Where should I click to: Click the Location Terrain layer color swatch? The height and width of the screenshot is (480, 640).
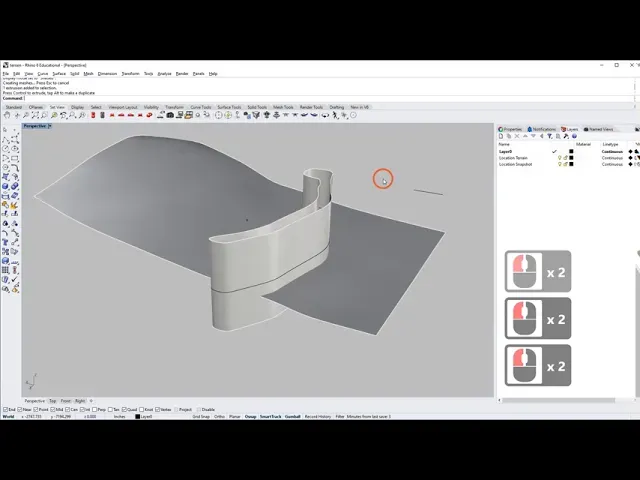[x=571, y=158]
